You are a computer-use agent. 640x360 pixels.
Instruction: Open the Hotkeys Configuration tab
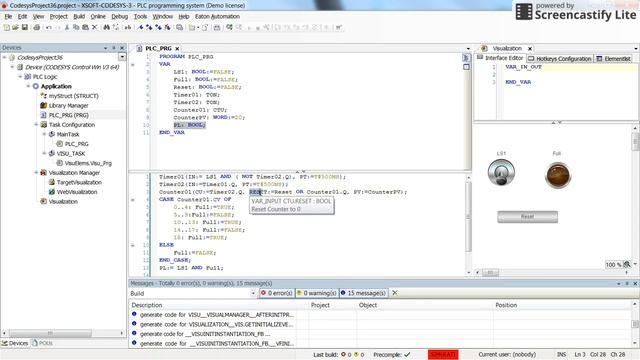560,59
